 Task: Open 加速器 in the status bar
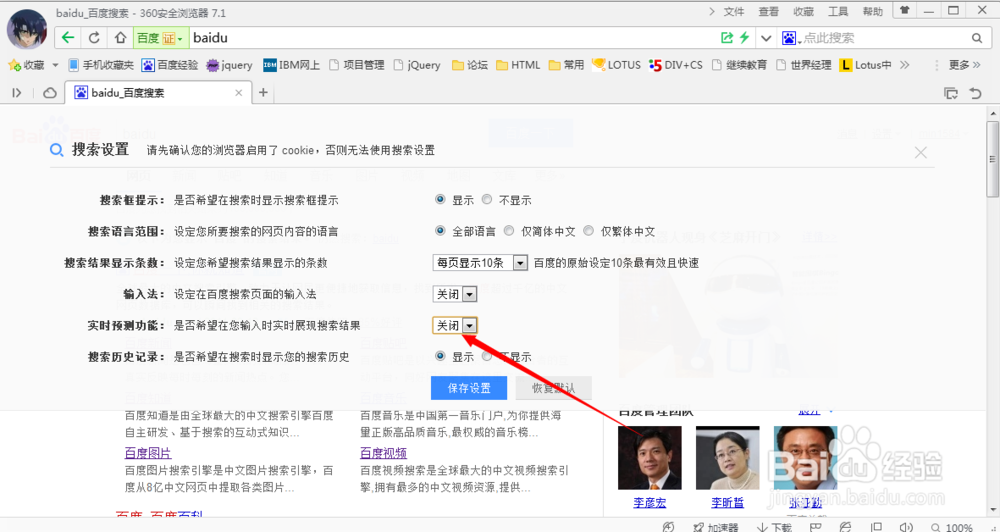pyautogui.click(x=715, y=527)
